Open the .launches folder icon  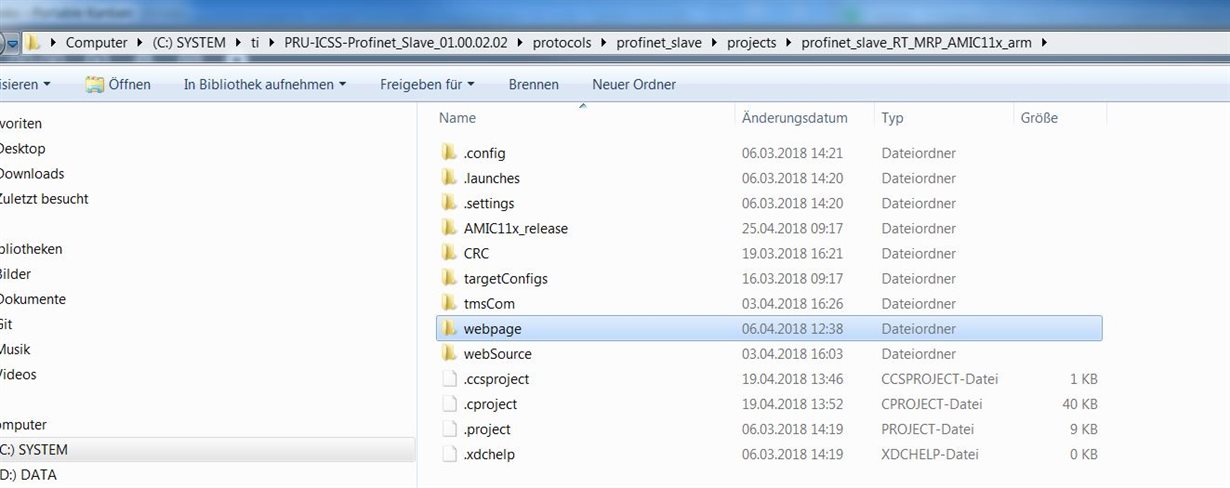click(449, 178)
